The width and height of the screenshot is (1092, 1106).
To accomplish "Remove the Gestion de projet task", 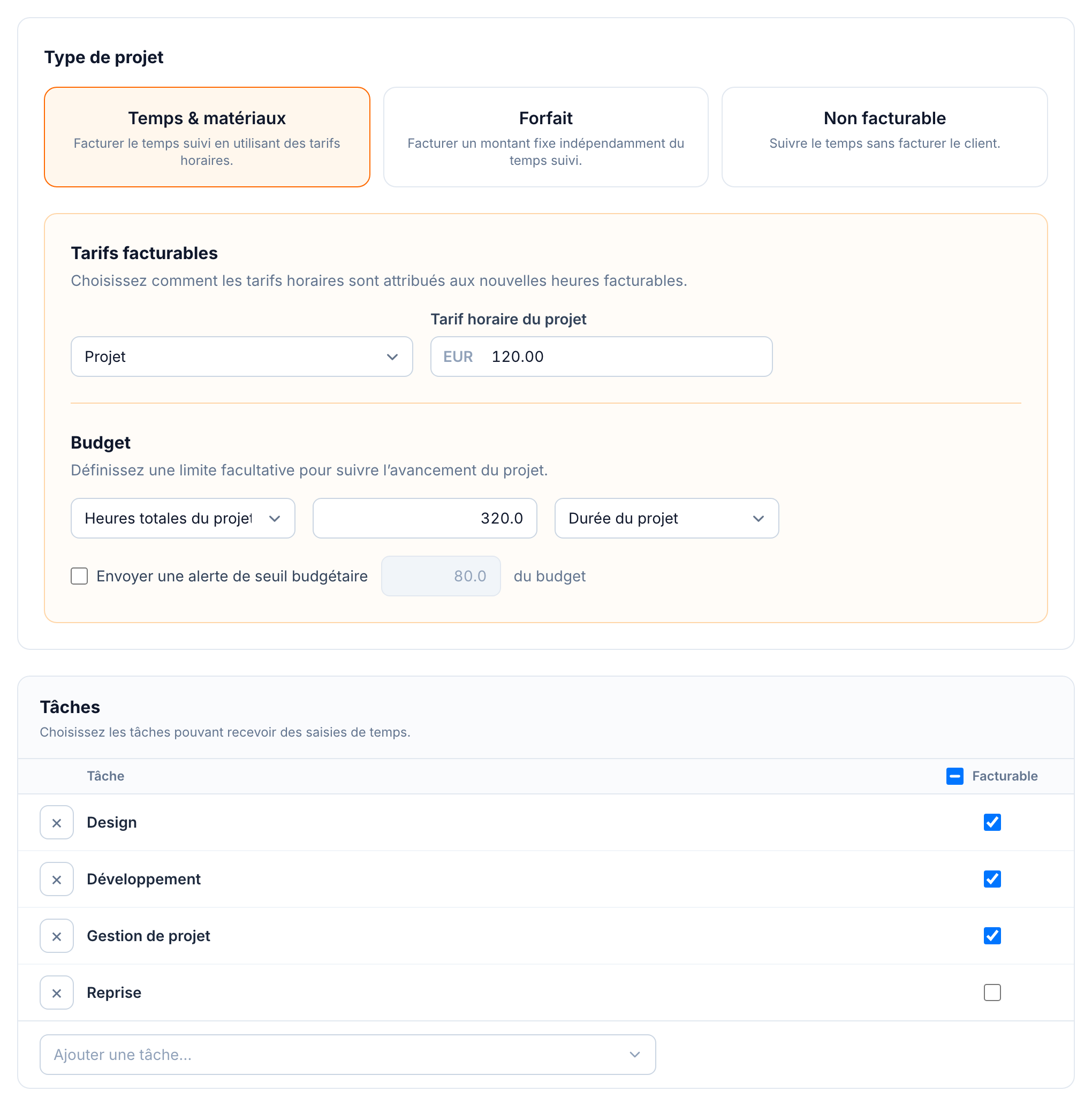I will [57, 936].
